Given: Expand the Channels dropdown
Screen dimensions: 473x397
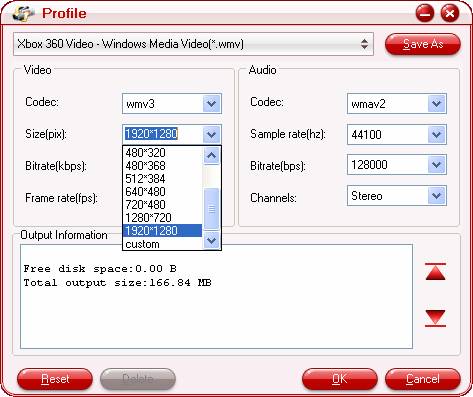Looking at the screenshot, I should tap(437, 196).
